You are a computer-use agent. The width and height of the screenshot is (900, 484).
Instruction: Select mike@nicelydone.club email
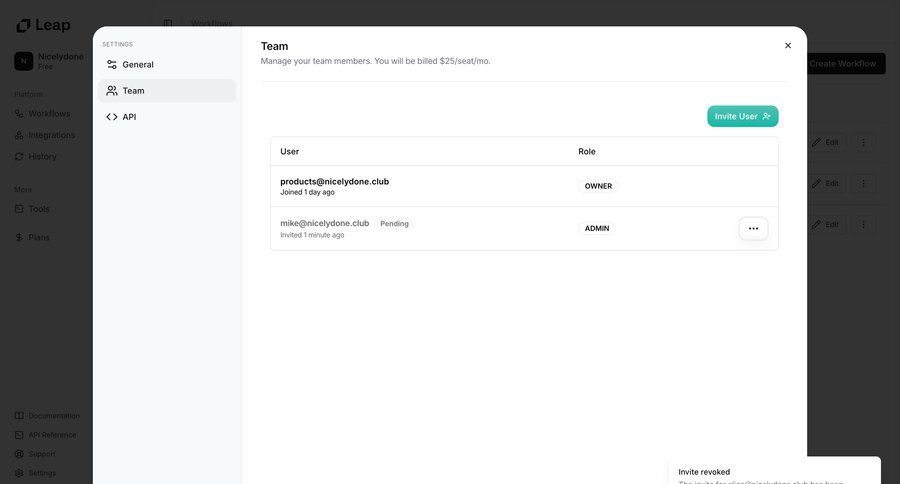pos(324,223)
